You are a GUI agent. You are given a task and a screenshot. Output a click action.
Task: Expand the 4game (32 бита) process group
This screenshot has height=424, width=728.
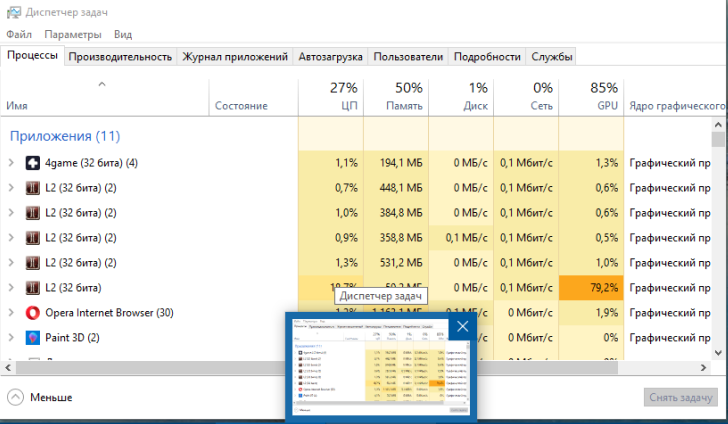[11, 163]
